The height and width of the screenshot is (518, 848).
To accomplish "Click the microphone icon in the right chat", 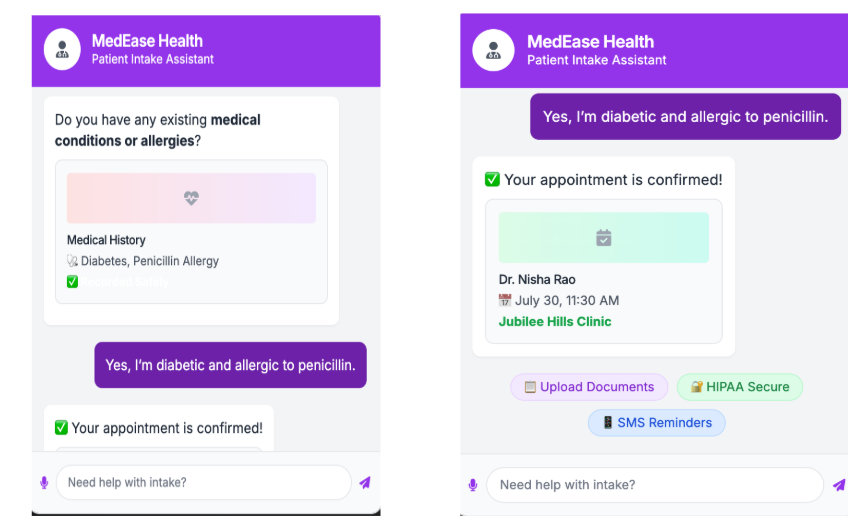I will pos(473,485).
